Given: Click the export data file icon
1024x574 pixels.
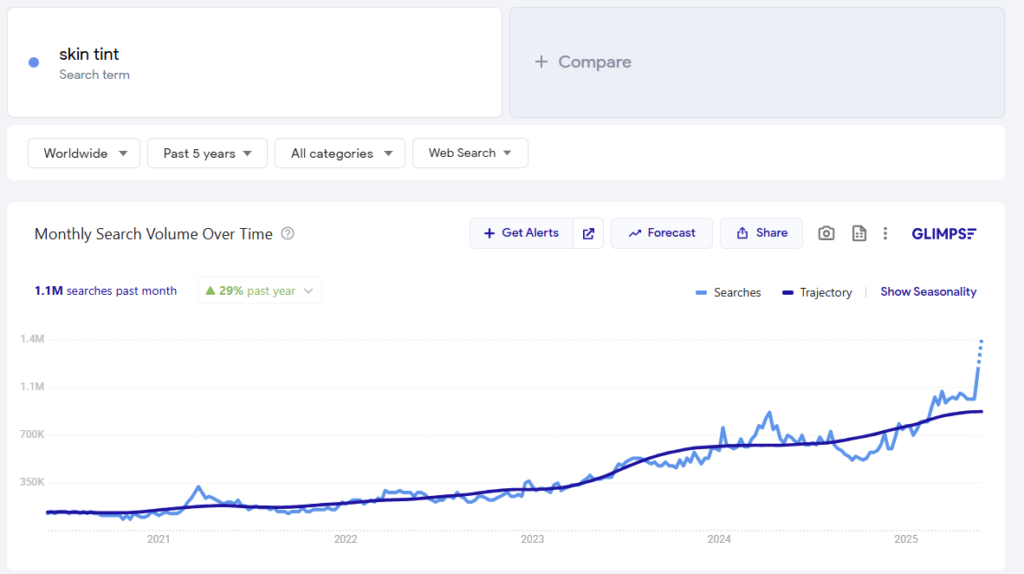Looking at the screenshot, I should tap(859, 233).
